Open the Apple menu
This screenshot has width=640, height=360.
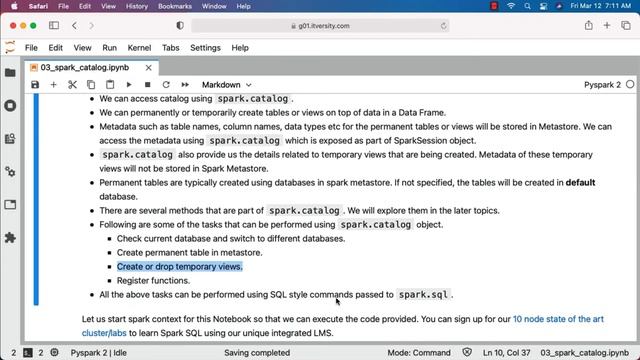14,6
